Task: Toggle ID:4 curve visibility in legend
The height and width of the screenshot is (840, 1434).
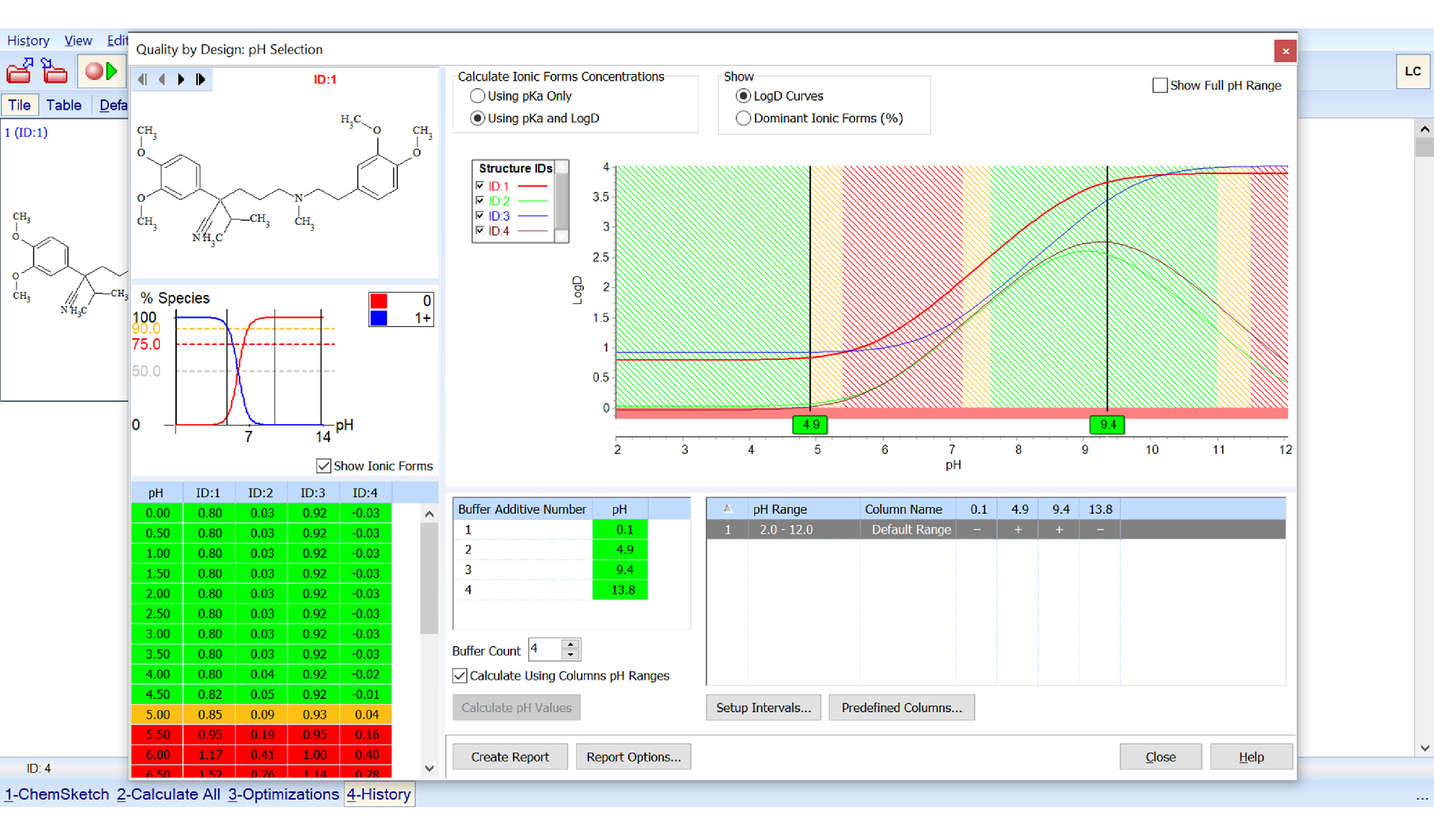Action: [x=479, y=231]
